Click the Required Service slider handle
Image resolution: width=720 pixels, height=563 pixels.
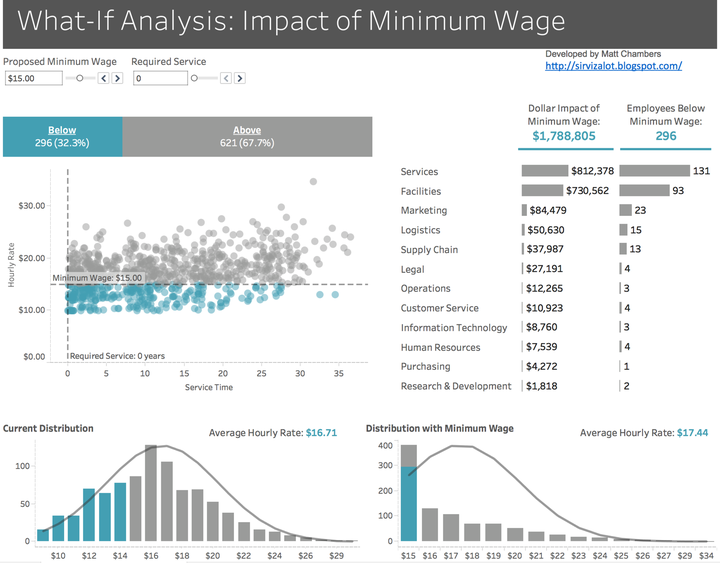[x=194, y=78]
